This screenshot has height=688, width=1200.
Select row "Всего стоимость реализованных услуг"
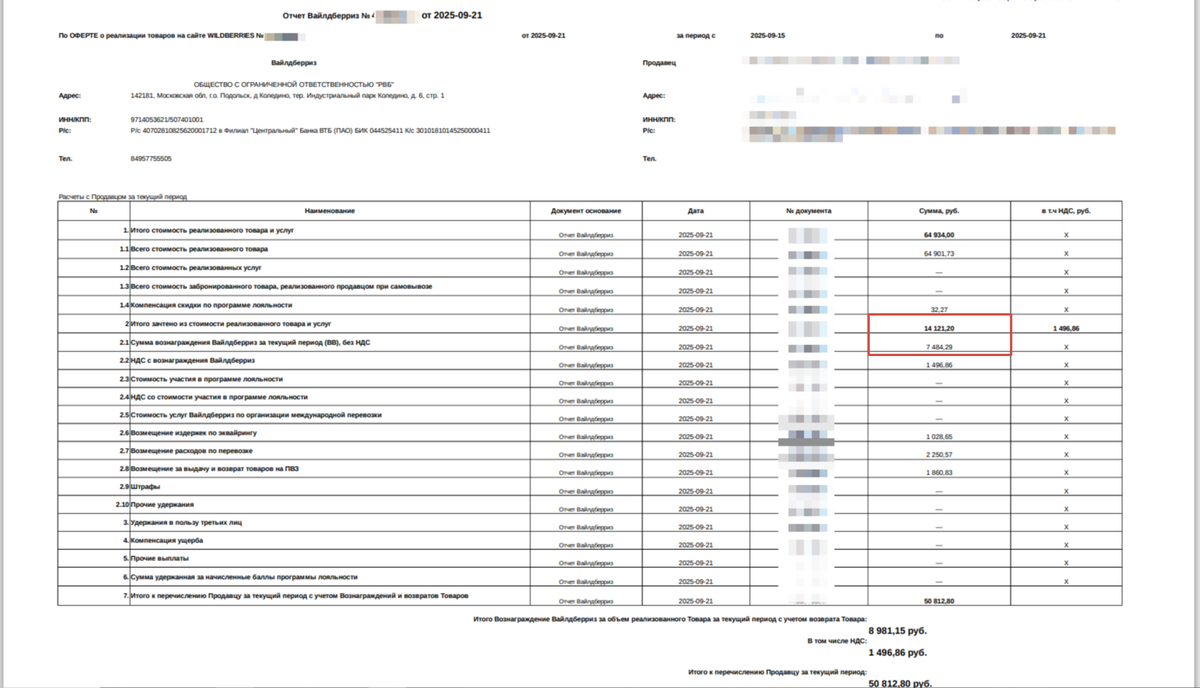click(x=590, y=269)
